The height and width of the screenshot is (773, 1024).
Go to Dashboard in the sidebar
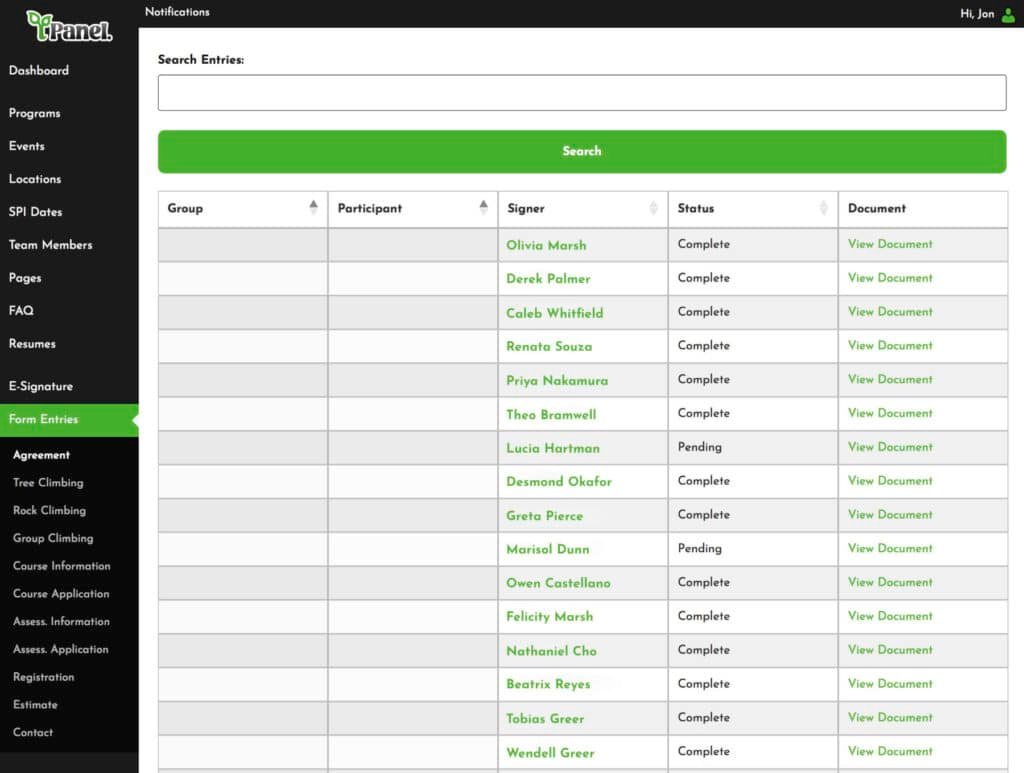tap(39, 71)
